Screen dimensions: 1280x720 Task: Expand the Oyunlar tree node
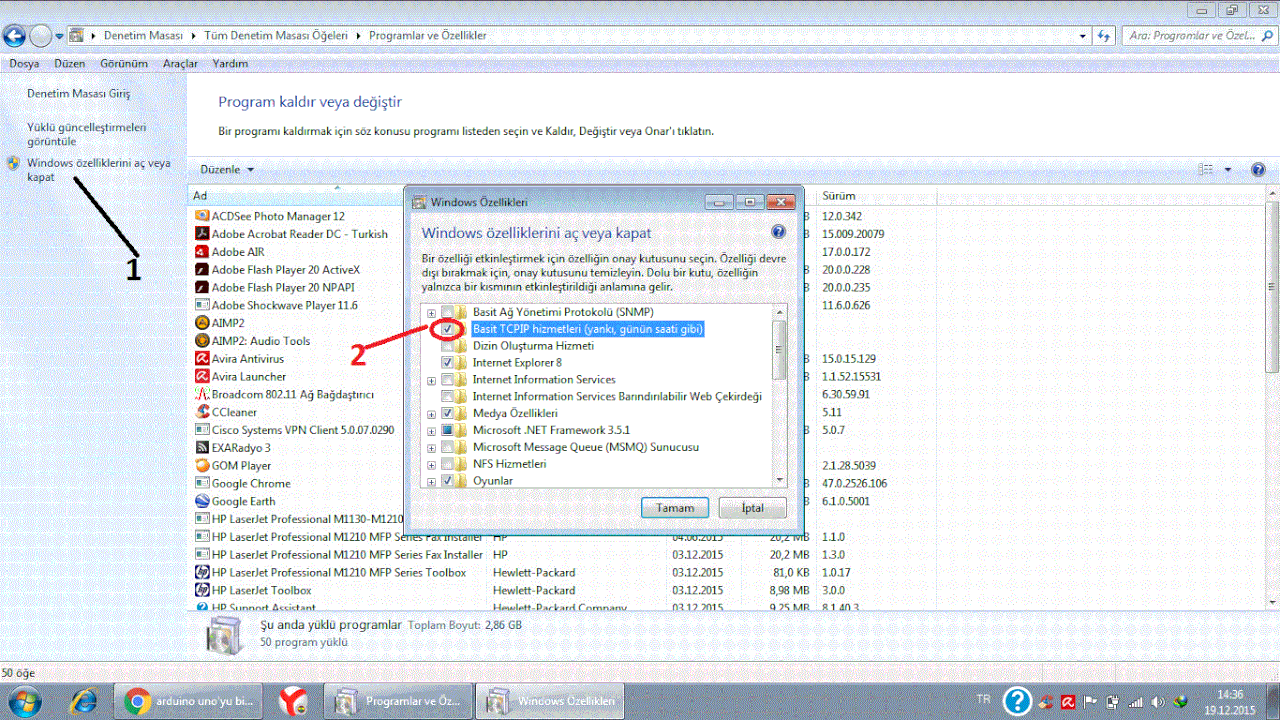tap(431, 482)
